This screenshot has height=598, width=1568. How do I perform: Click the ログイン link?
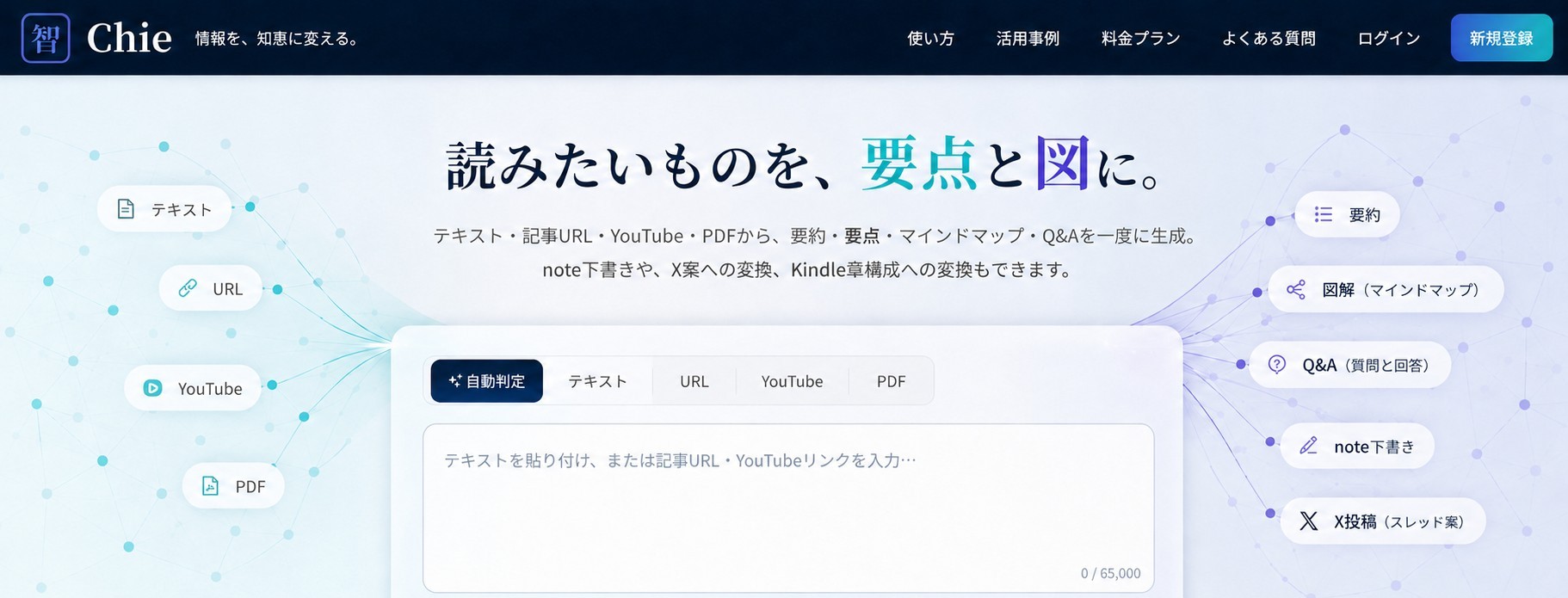coord(1388,38)
